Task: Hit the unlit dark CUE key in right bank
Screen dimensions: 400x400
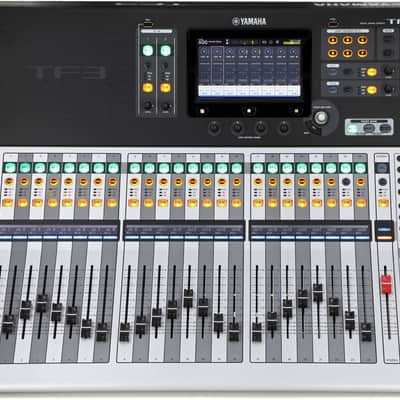Action: 346,182
